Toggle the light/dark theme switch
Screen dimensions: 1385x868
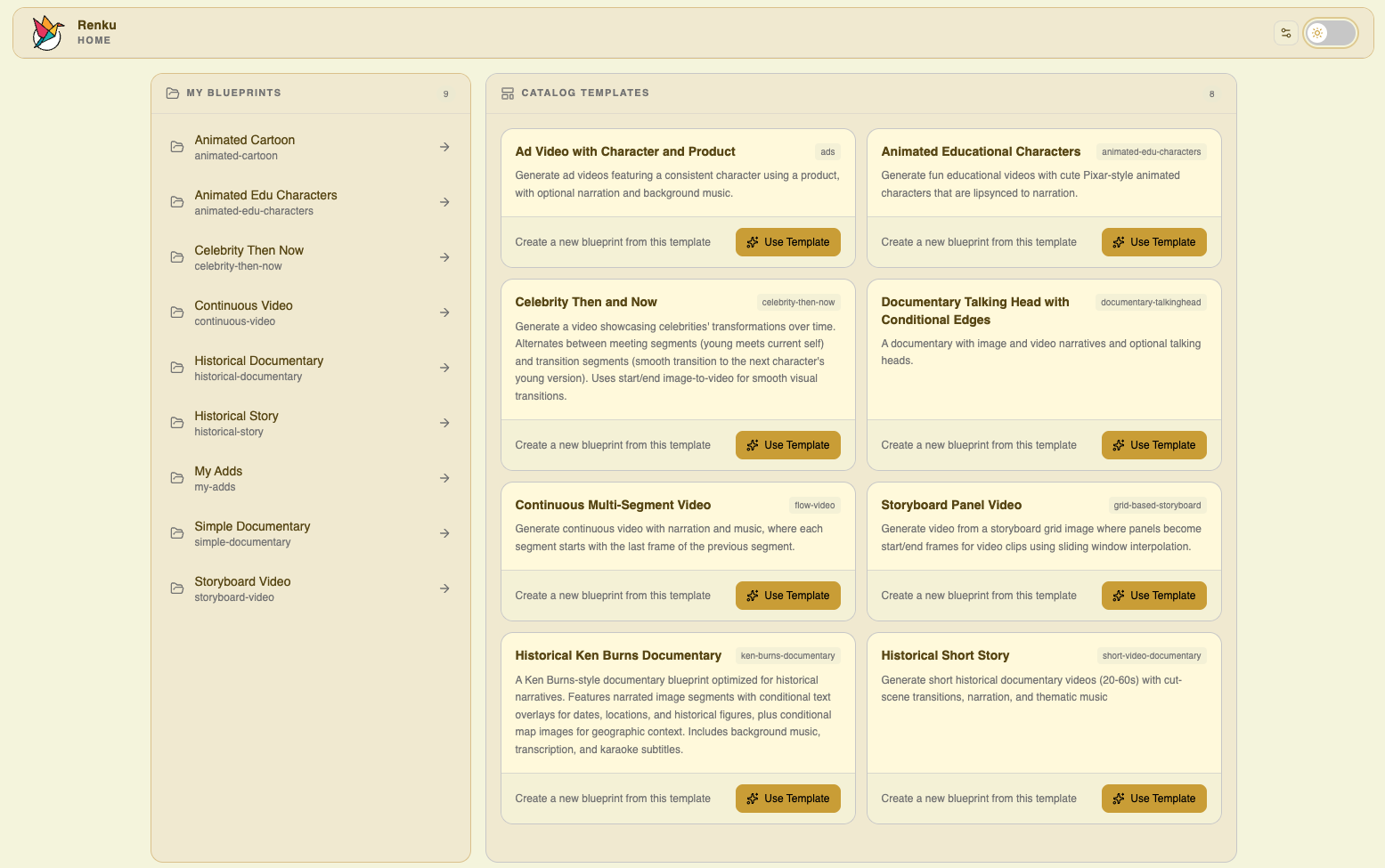pyautogui.click(x=1330, y=33)
